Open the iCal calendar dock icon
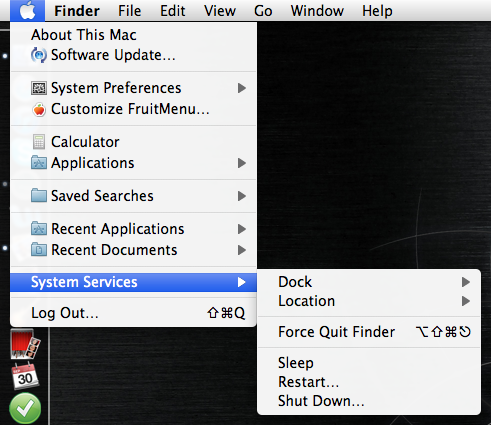Viewport: 491px width, 425px height. (x=25, y=376)
